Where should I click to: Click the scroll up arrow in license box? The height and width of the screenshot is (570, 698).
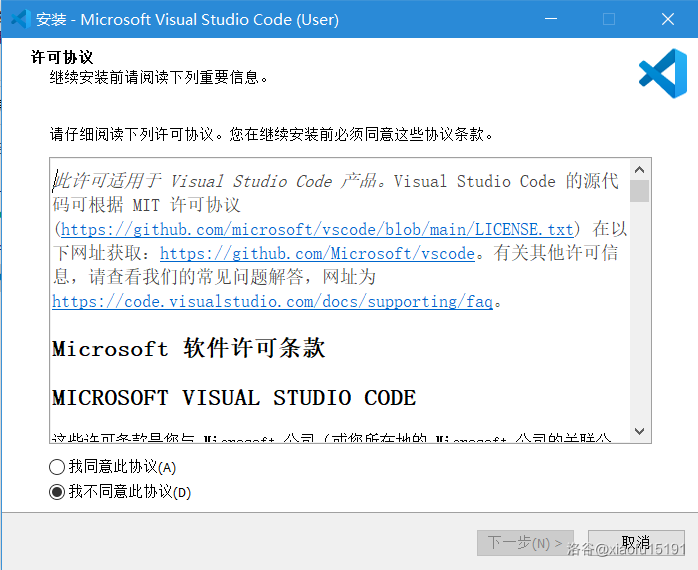640,170
